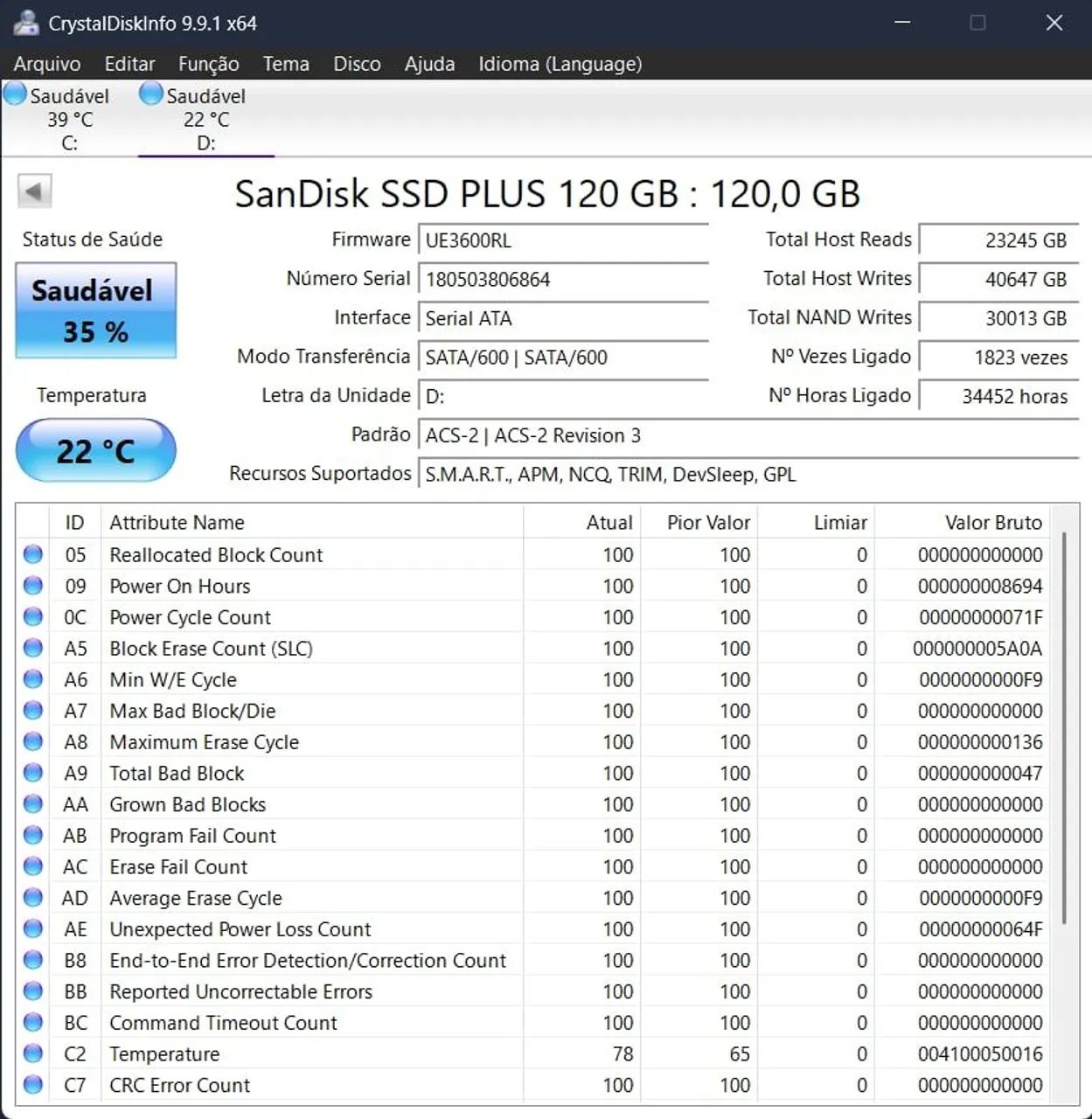Click the status orb on End-to-End Error Detection row
This screenshot has width=1092, height=1119.
[x=33, y=960]
